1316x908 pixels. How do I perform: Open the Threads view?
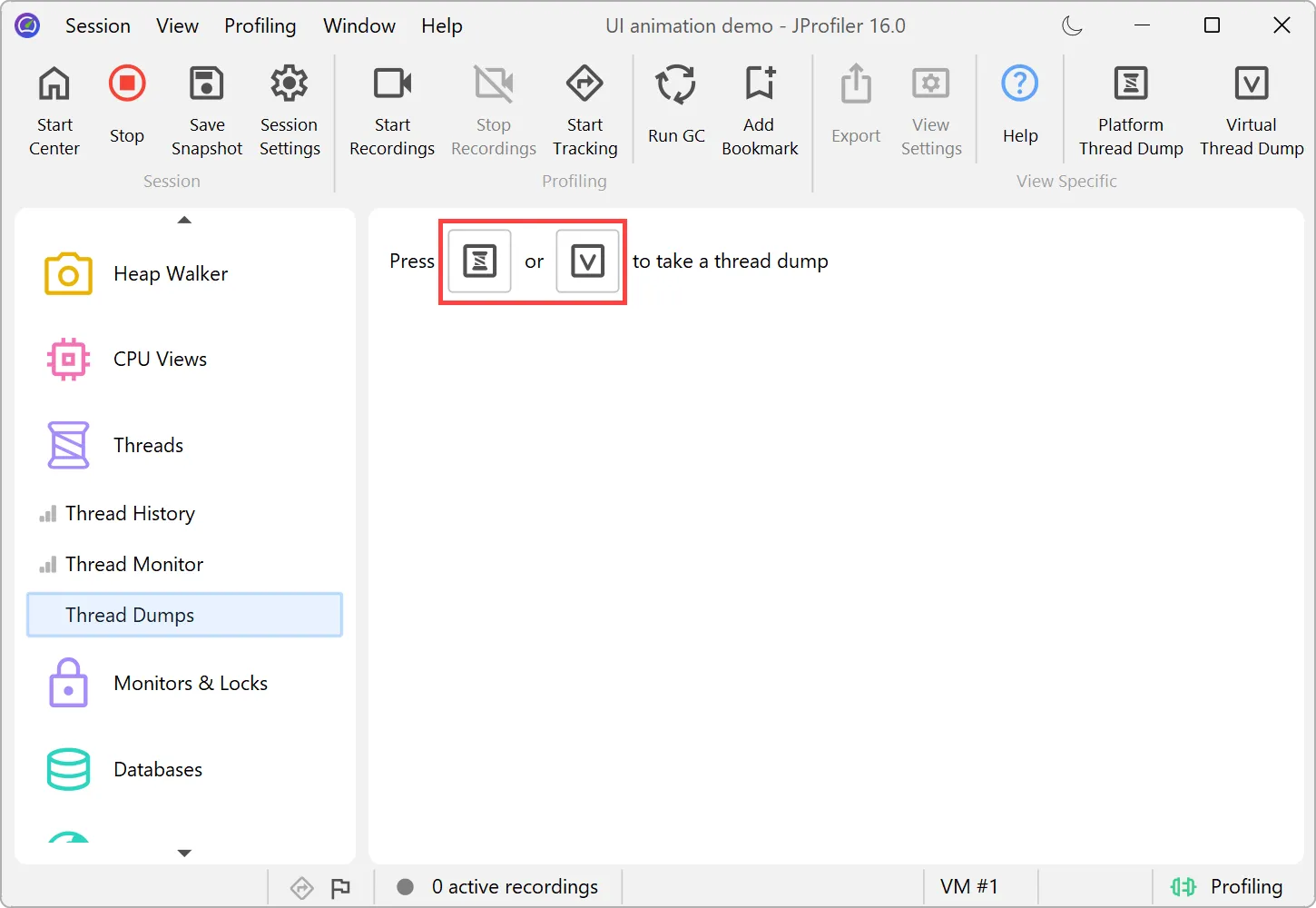[148, 445]
